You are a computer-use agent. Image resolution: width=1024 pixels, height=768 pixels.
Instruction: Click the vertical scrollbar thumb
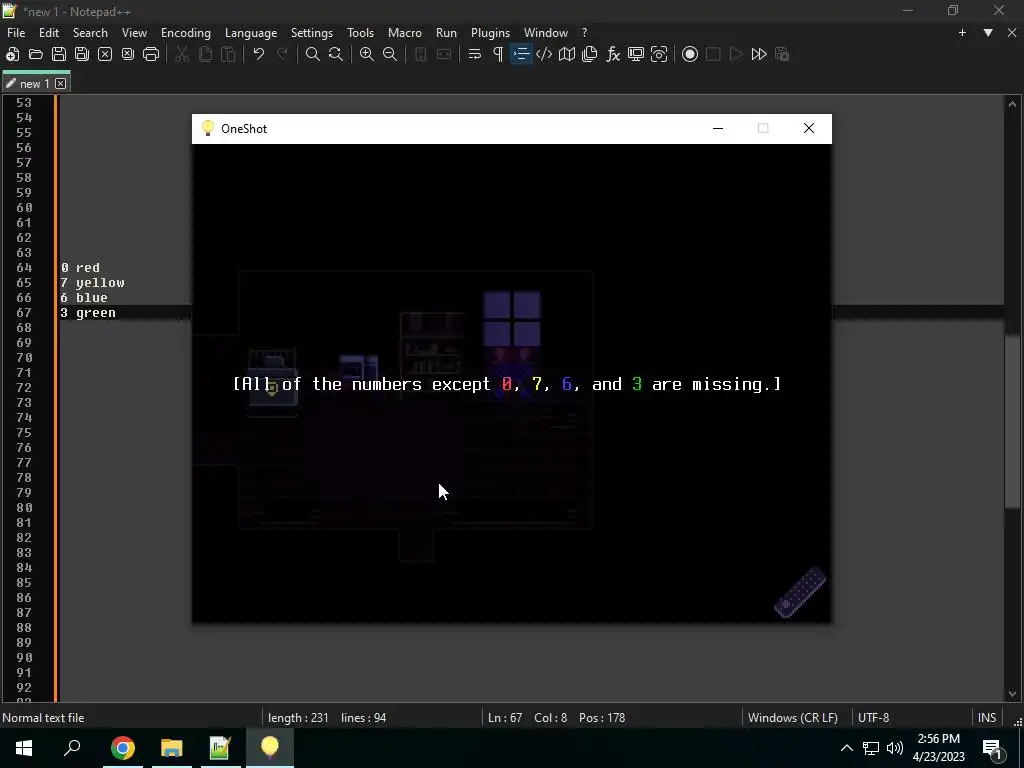(1012, 421)
